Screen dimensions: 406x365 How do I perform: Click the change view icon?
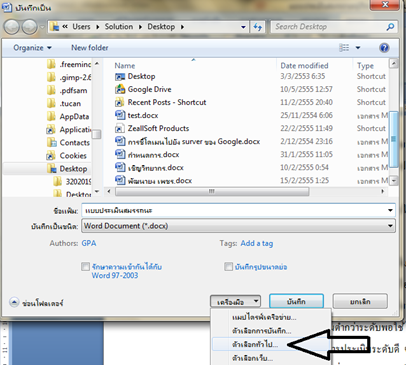click(x=344, y=48)
